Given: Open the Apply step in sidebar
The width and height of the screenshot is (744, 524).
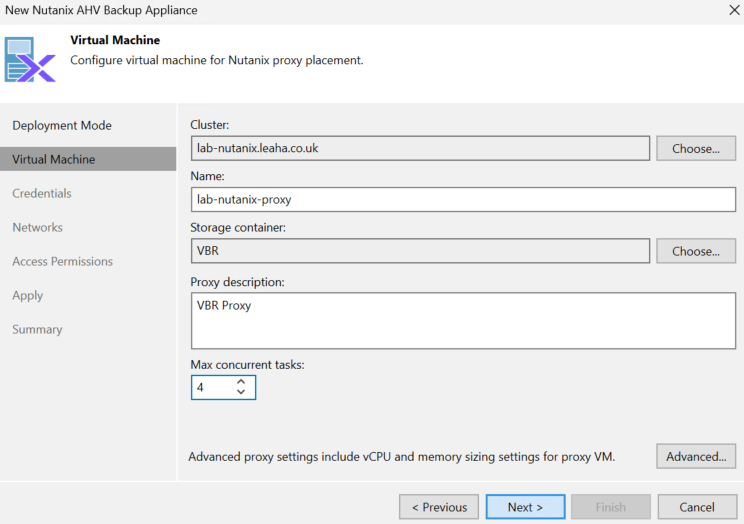Looking at the screenshot, I should coord(28,295).
